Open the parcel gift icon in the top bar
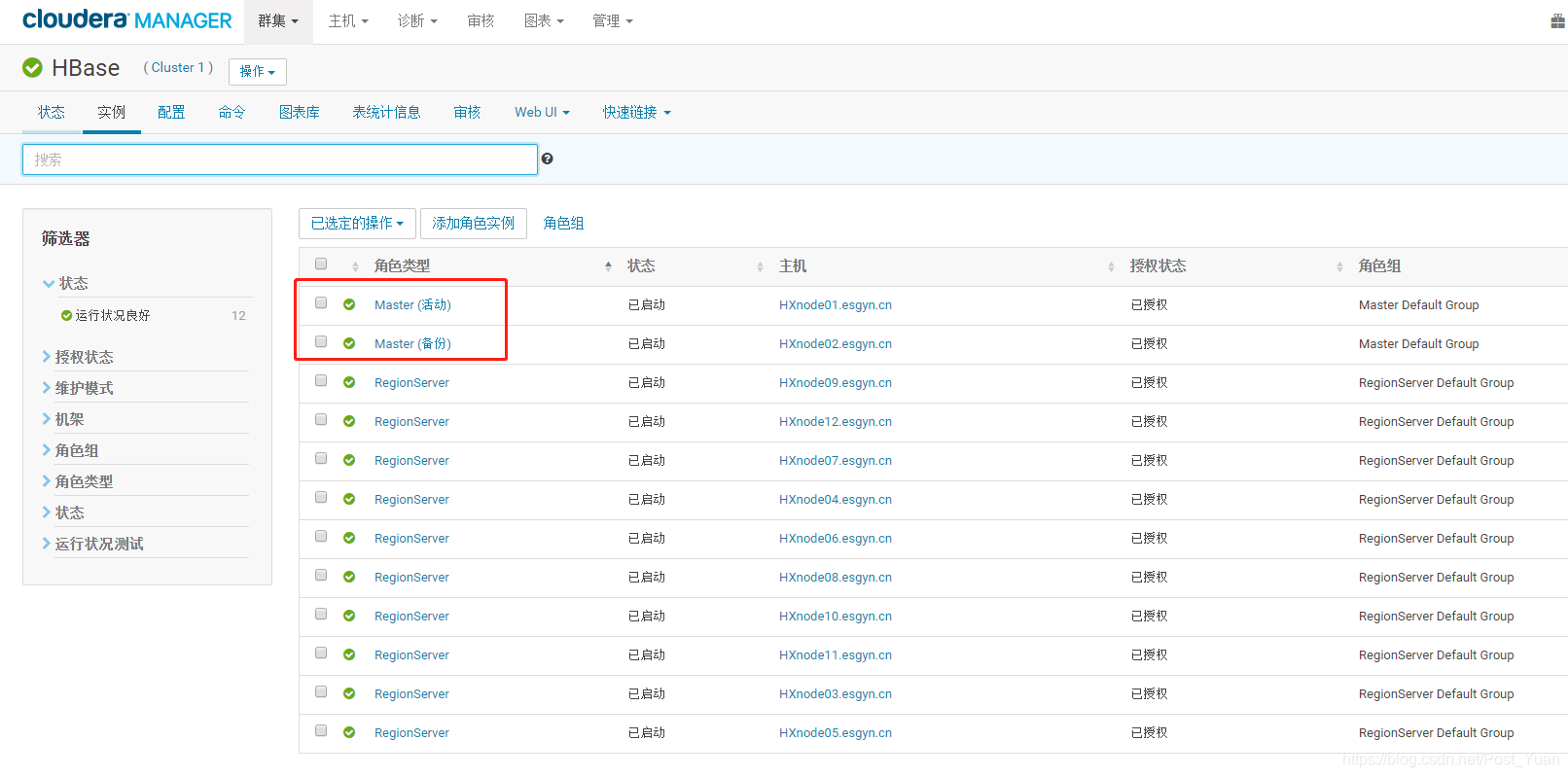Viewport: 1568px width, 777px height. tap(1557, 20)
